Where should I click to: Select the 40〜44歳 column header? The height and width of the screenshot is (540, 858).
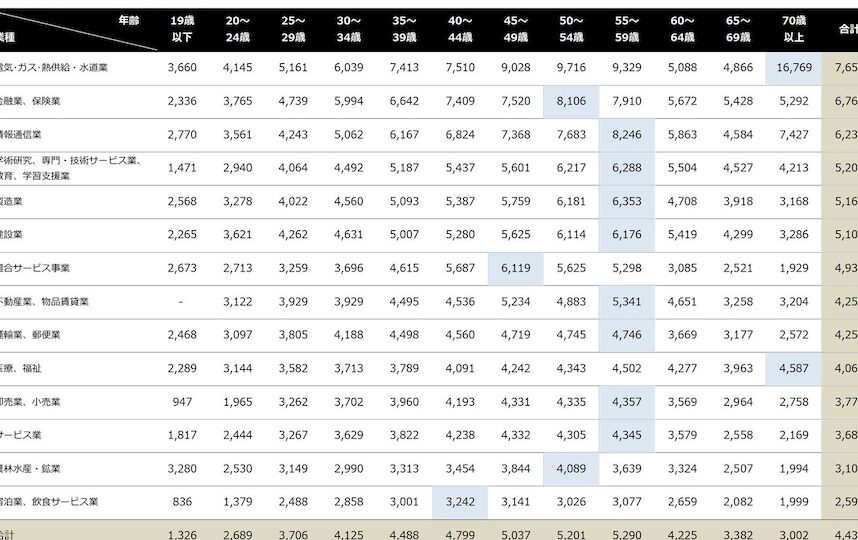coord(460,28)
